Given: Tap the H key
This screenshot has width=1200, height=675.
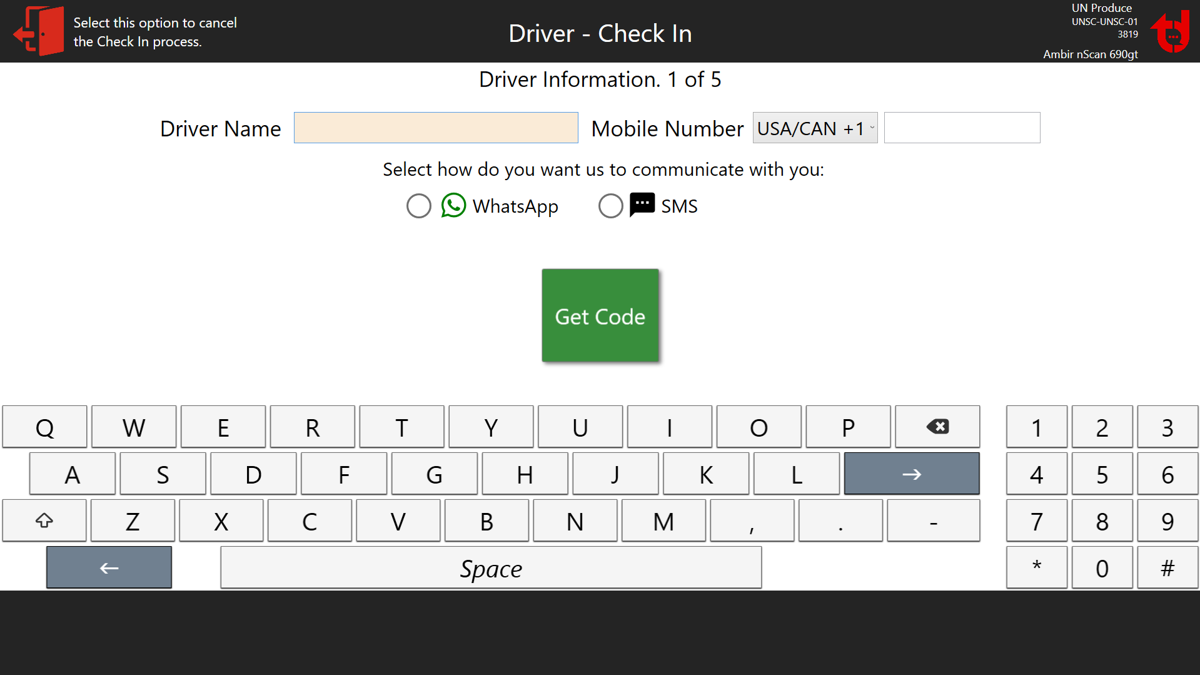Looking at the screenshot, I should [x=524, y=474].
